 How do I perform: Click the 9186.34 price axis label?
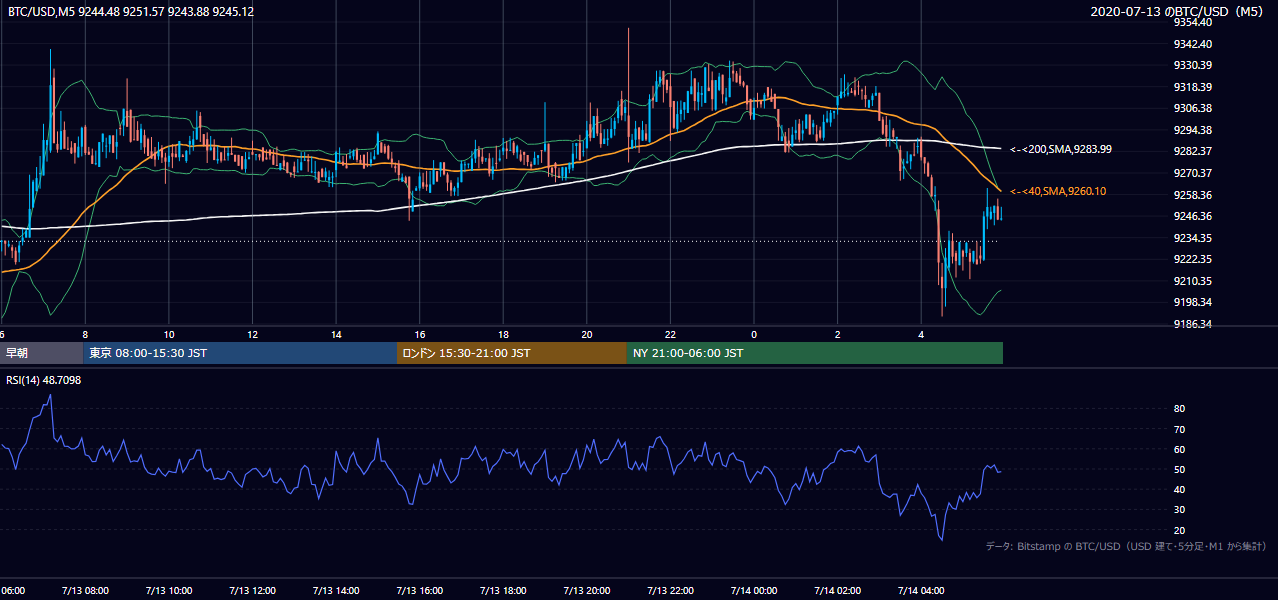coord(1193,324)
